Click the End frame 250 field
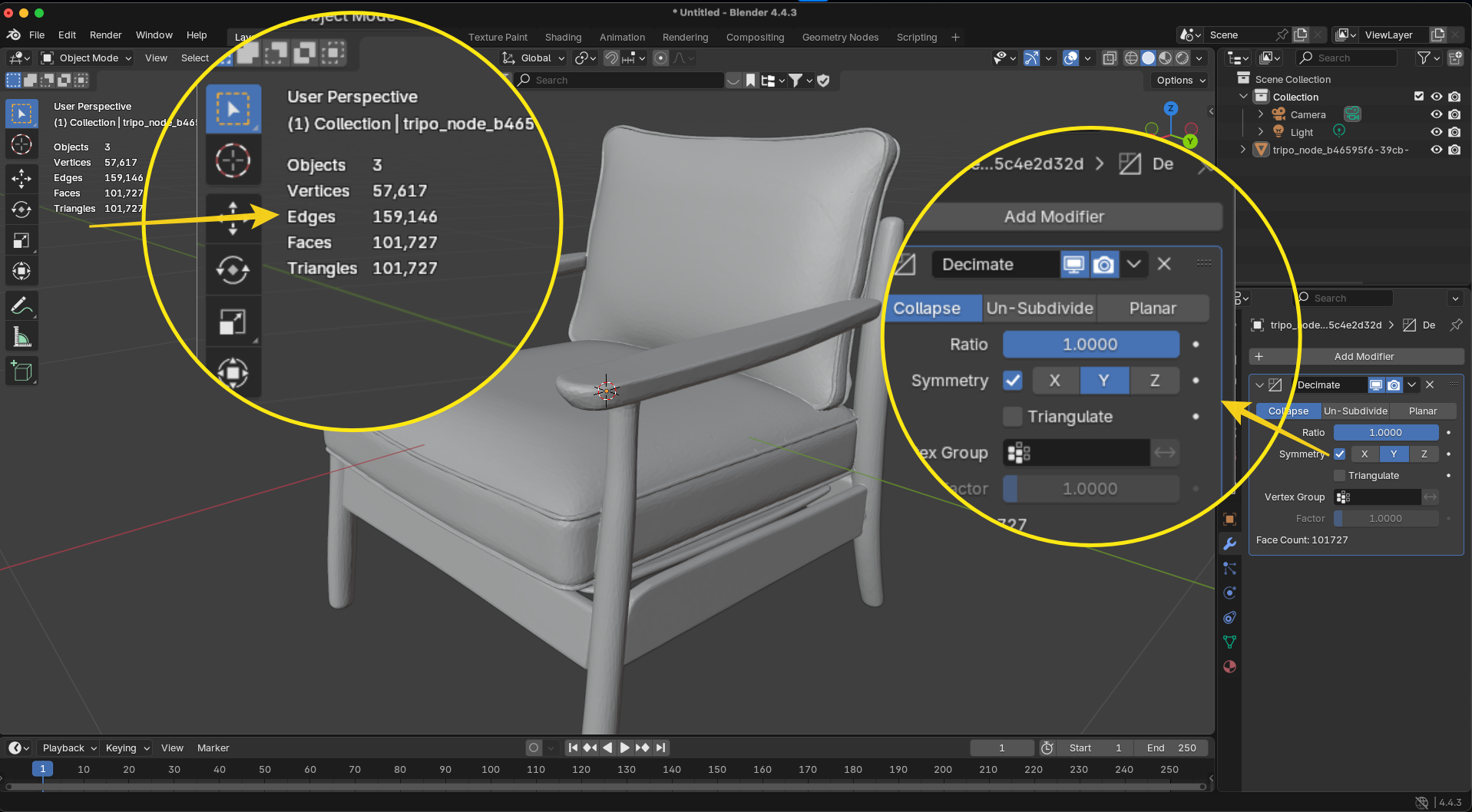The height and width of the screenshot is (812, 1472). (1172, 748)
